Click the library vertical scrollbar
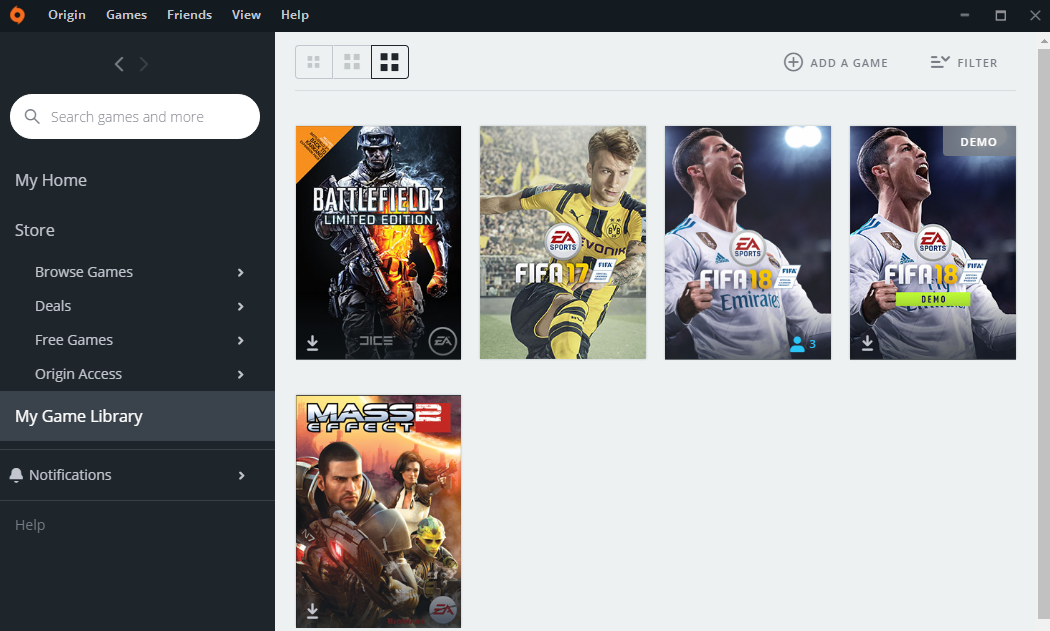1050x631 pixels. [1044, 333]
